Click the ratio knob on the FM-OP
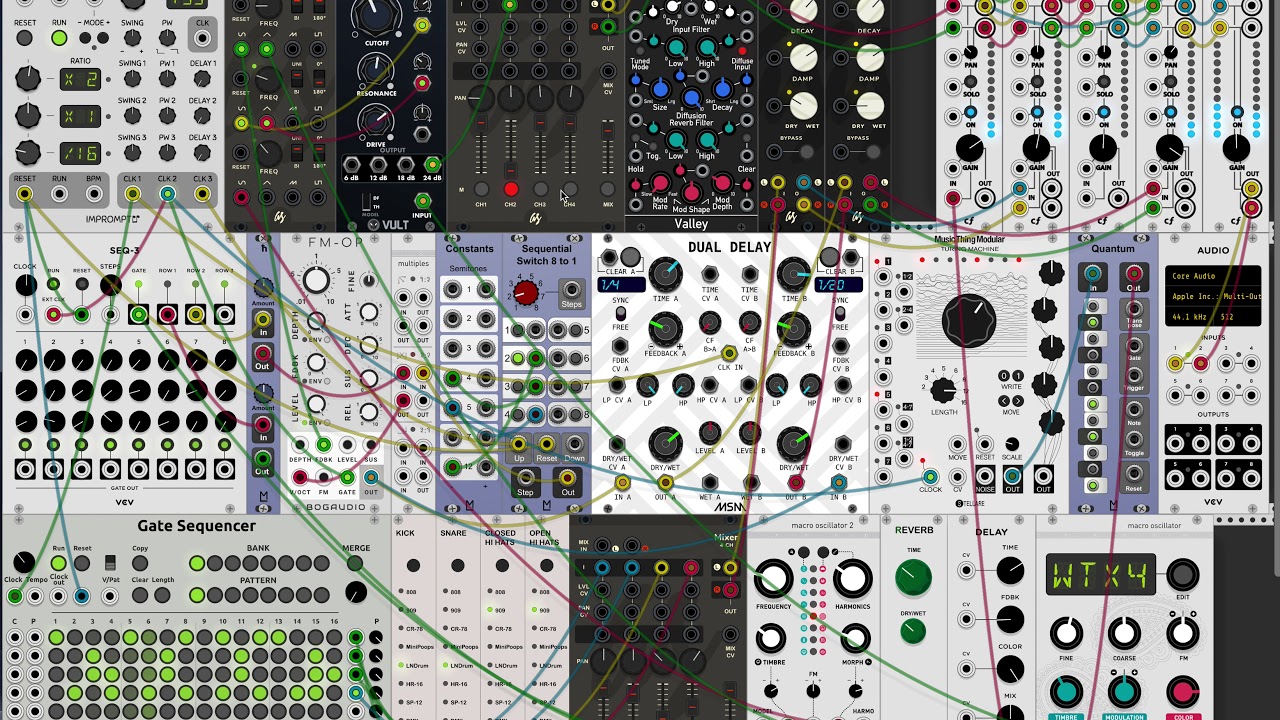The width and height of the screenshot is (1280, 720). tap(317, 281)
